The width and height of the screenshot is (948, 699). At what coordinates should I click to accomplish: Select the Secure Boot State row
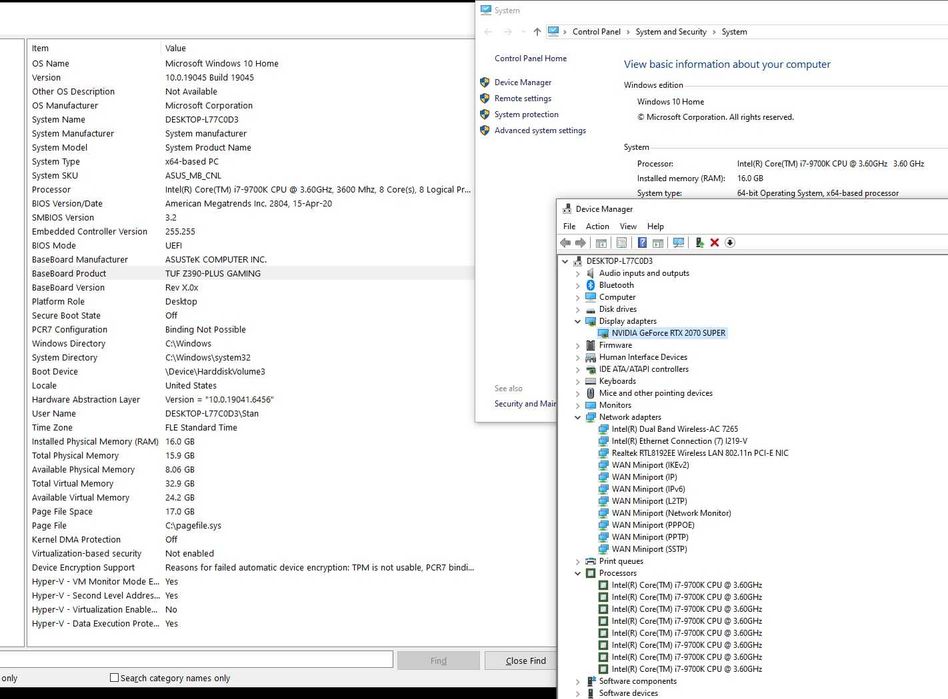click(251, 316)
